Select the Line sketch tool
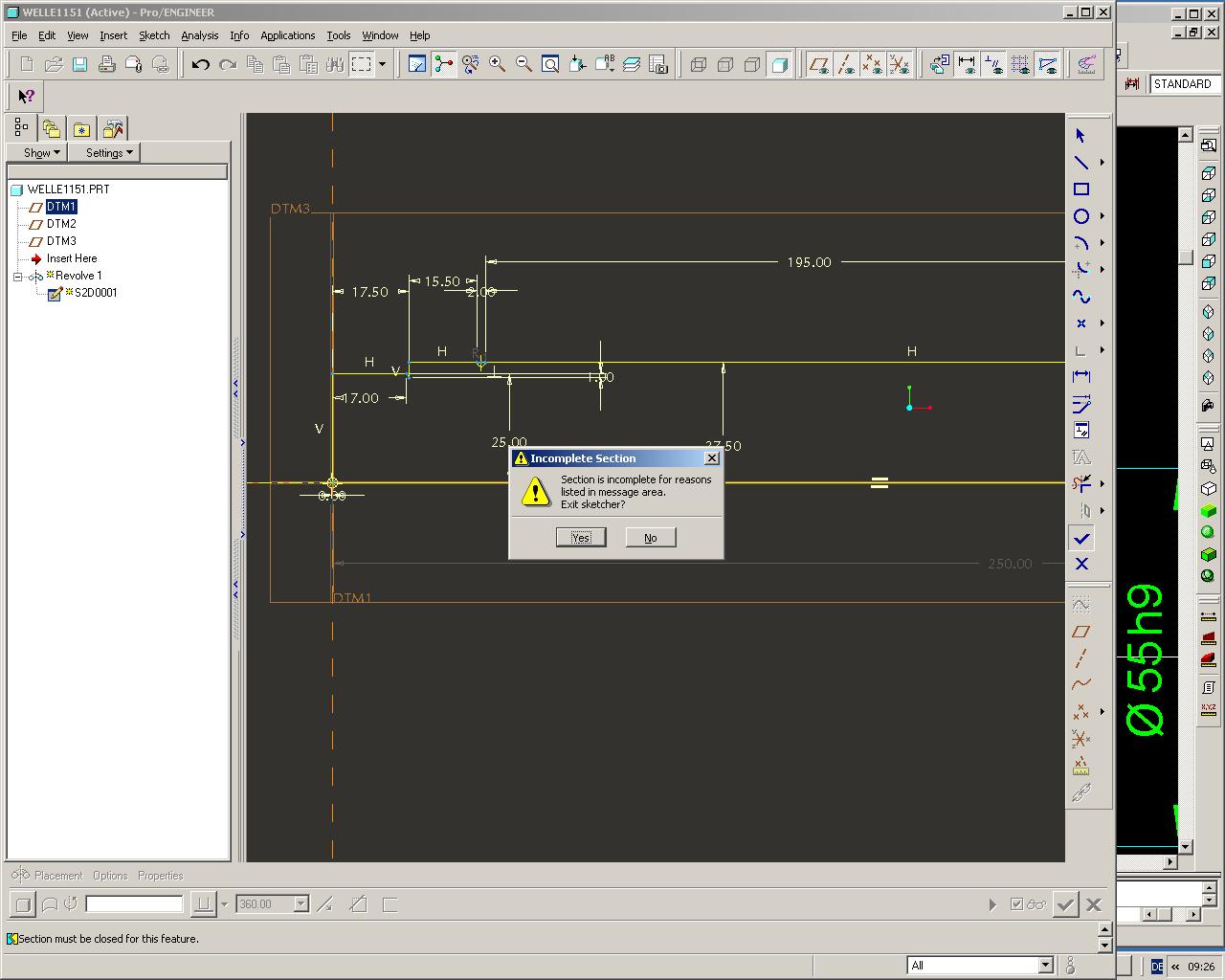The height and width of the screenshot is (980, 1225). [x=1080, y=163]
